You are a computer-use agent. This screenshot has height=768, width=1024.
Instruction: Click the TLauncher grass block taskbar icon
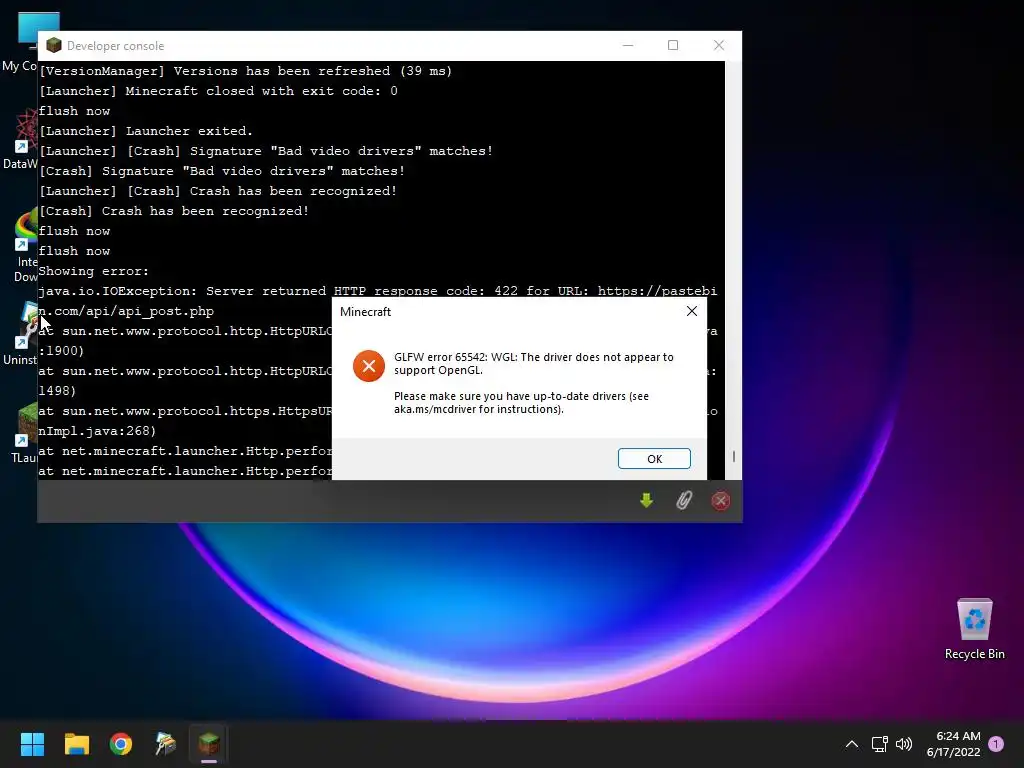point(209,743)
